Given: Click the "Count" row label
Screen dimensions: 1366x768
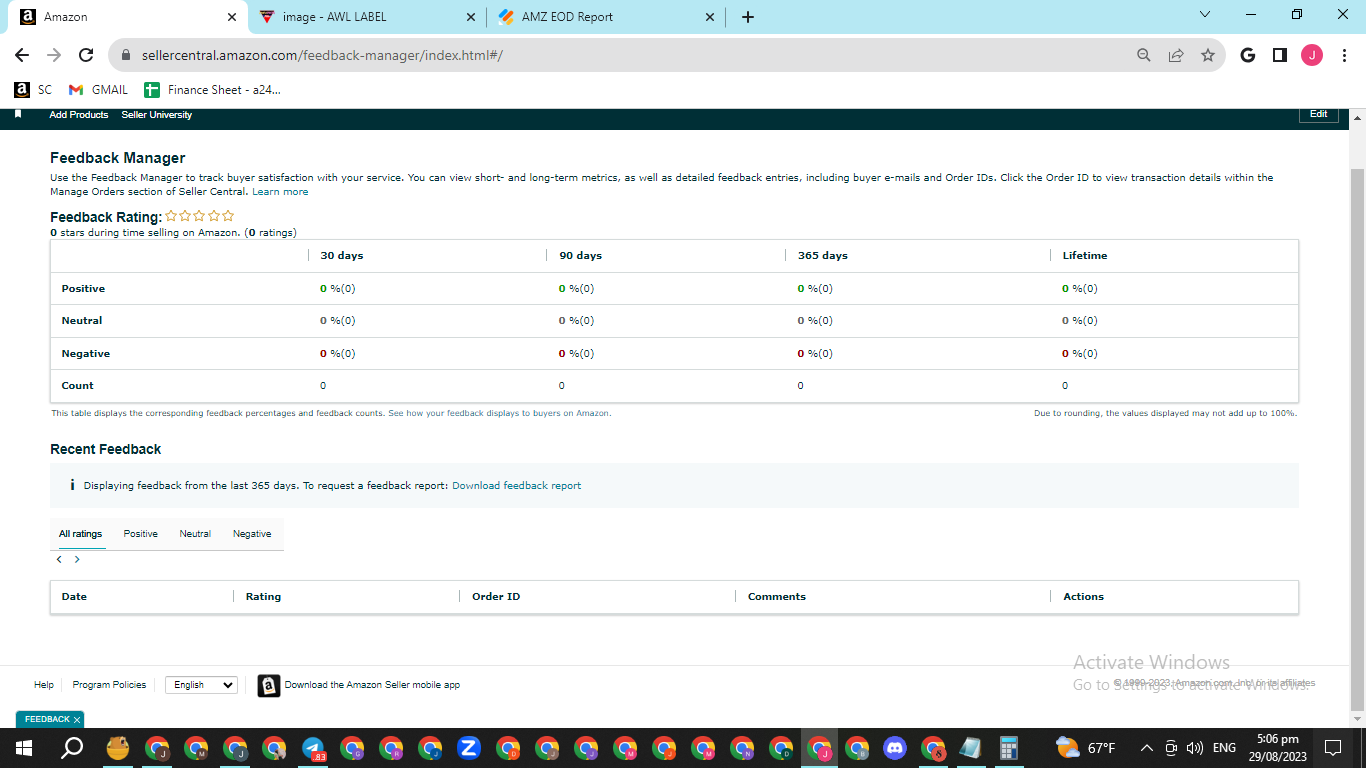Looking at the screenshot, I should click(x=78, y=386).
